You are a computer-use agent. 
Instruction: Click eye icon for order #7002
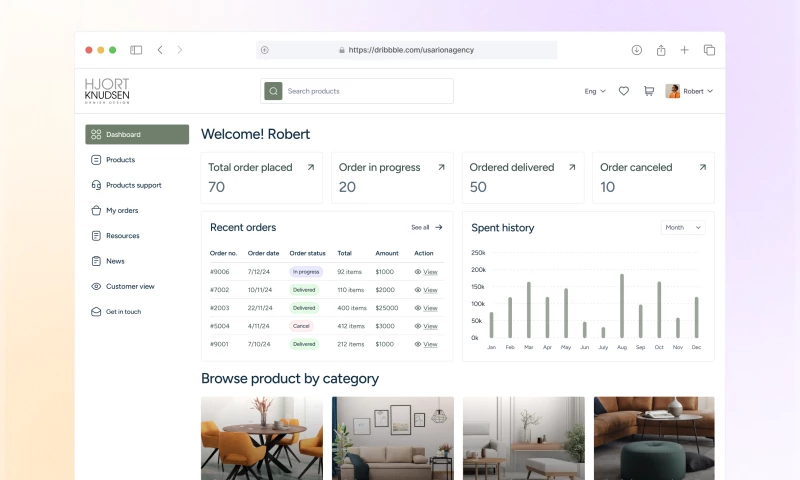[x=418, y=290]
